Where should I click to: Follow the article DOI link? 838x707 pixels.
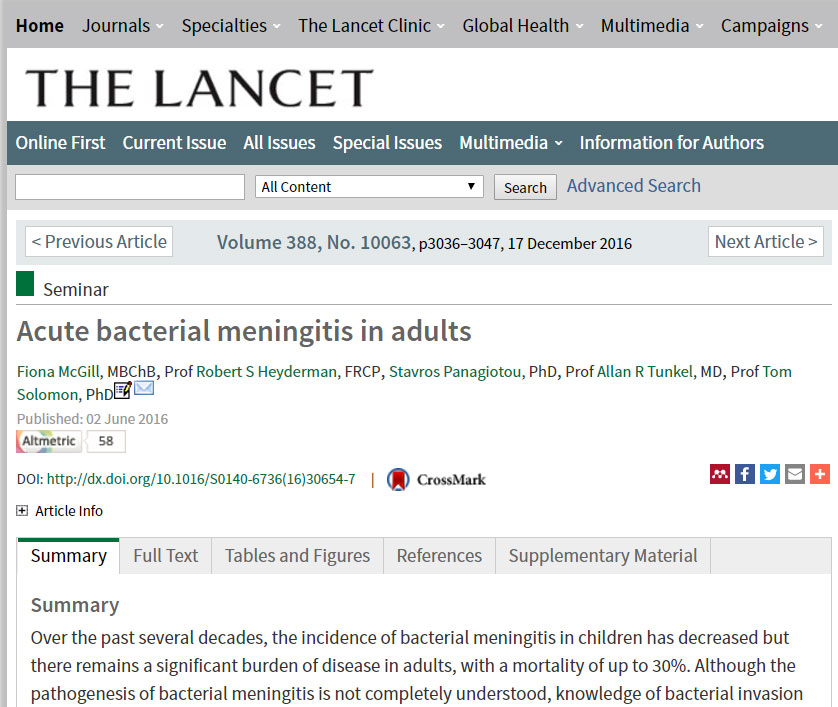coord(201,479)
